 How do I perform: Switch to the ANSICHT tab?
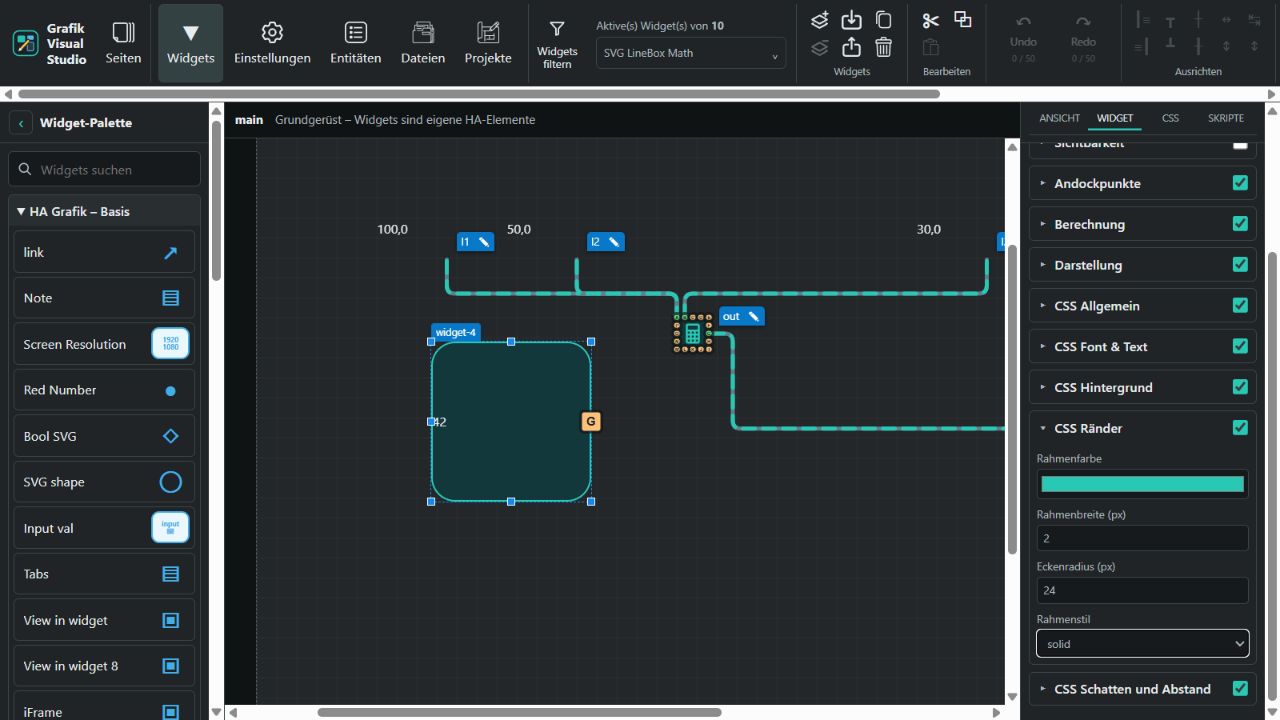click(x=1059, y=118)
